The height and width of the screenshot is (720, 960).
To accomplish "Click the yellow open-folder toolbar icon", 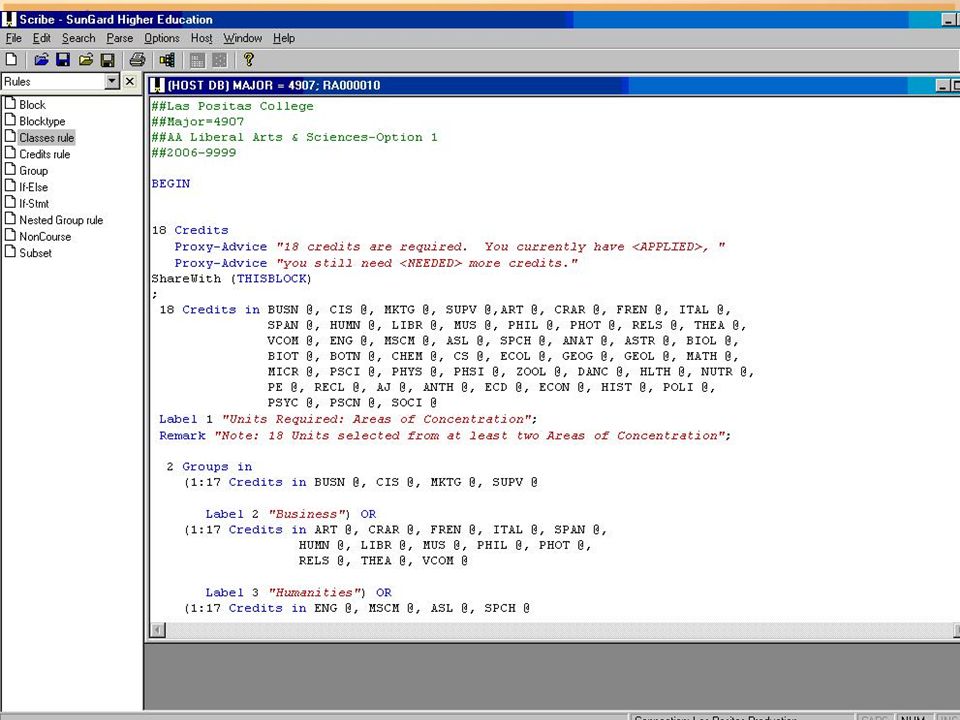I will click(x=86, y=59).
